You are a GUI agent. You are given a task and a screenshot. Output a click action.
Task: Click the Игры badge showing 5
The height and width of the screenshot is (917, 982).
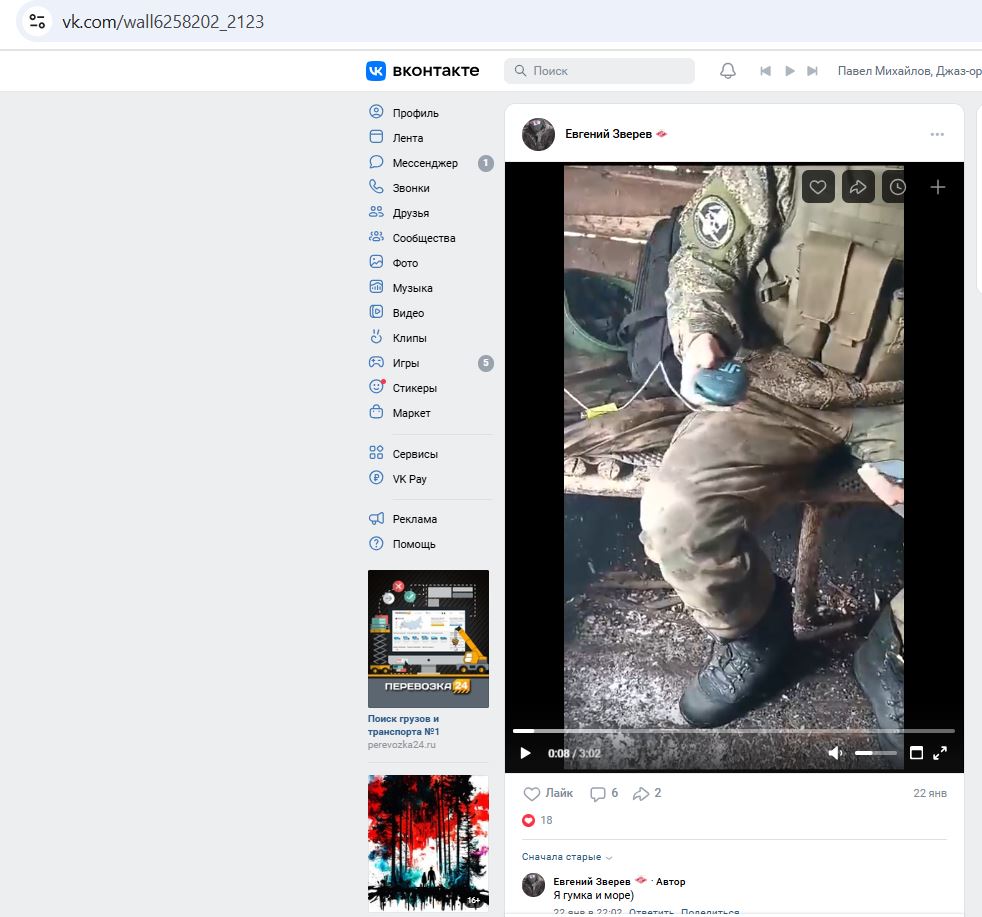coord(486,363)
